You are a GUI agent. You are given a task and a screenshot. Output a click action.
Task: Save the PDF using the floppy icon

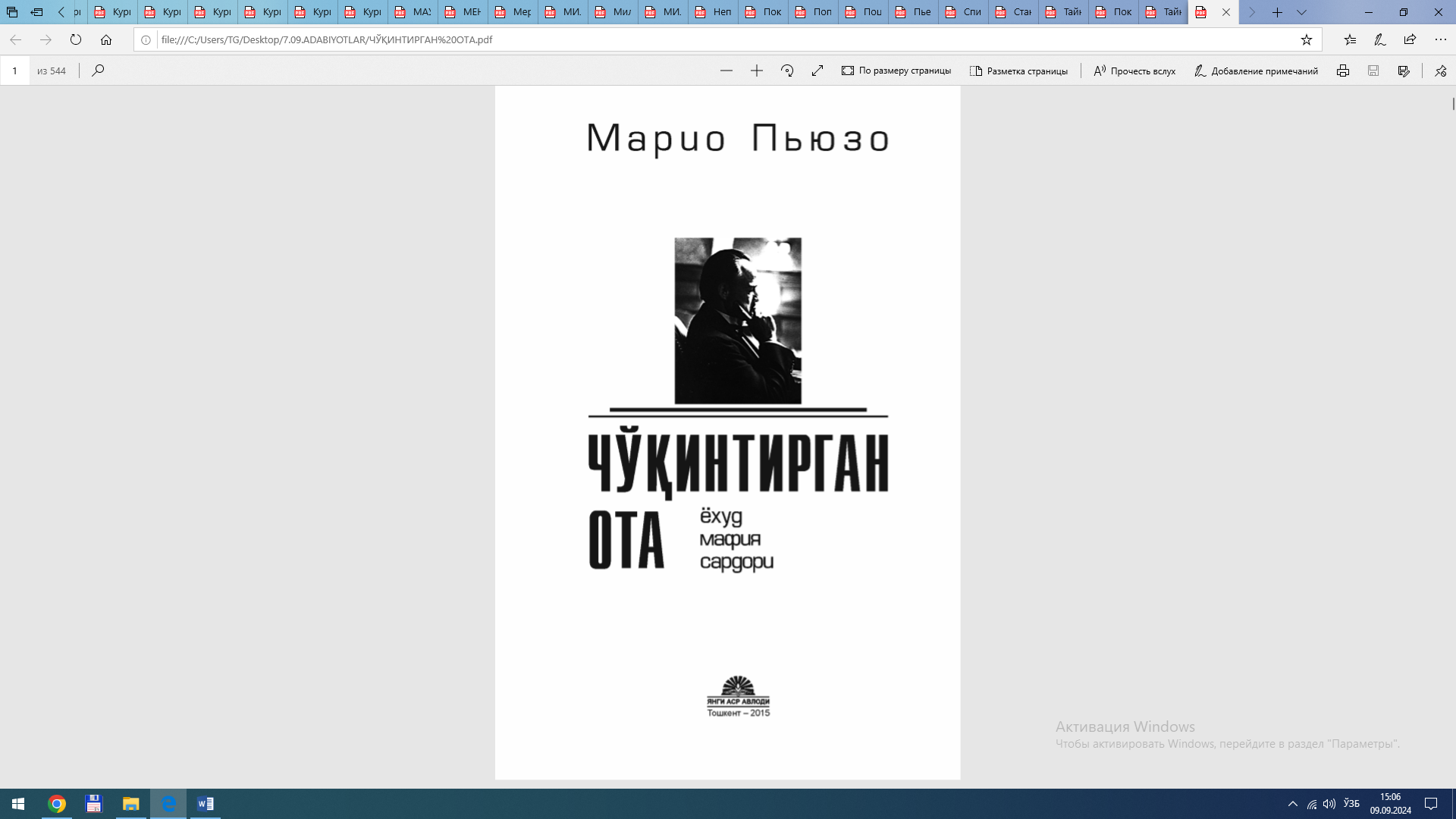1373,71
